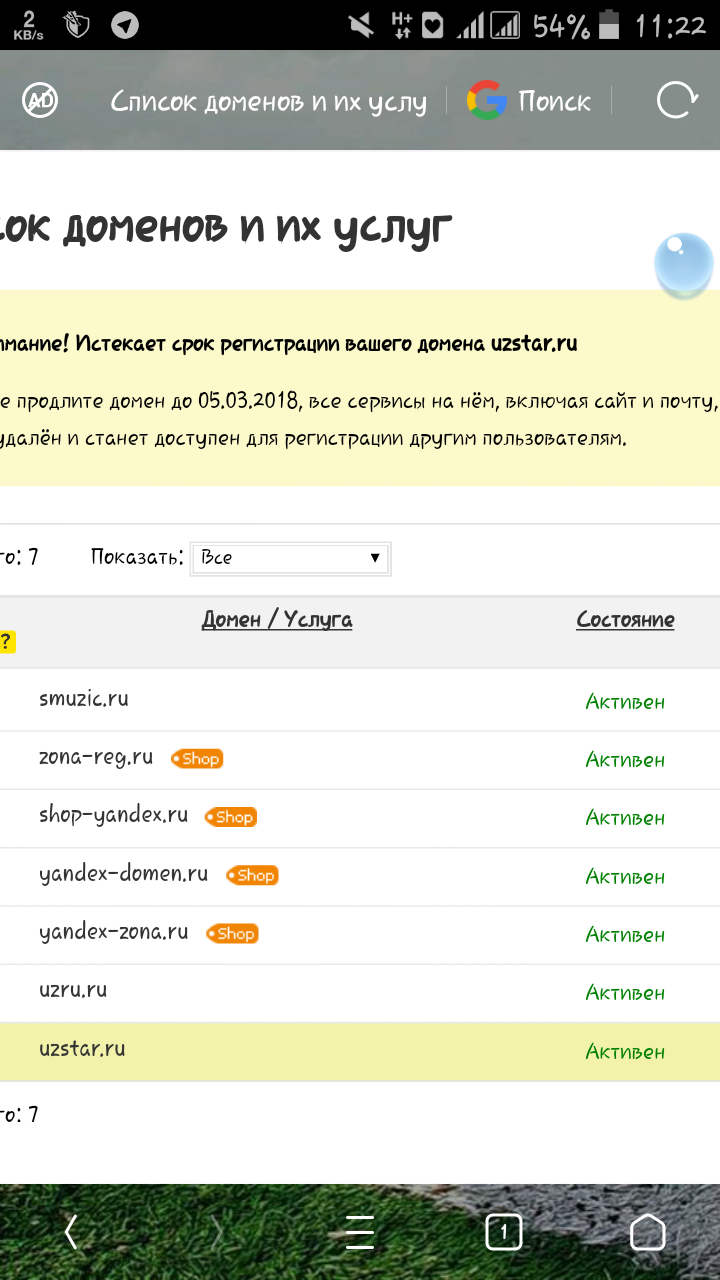Click the yellow question mark help icon

point(7,642)
